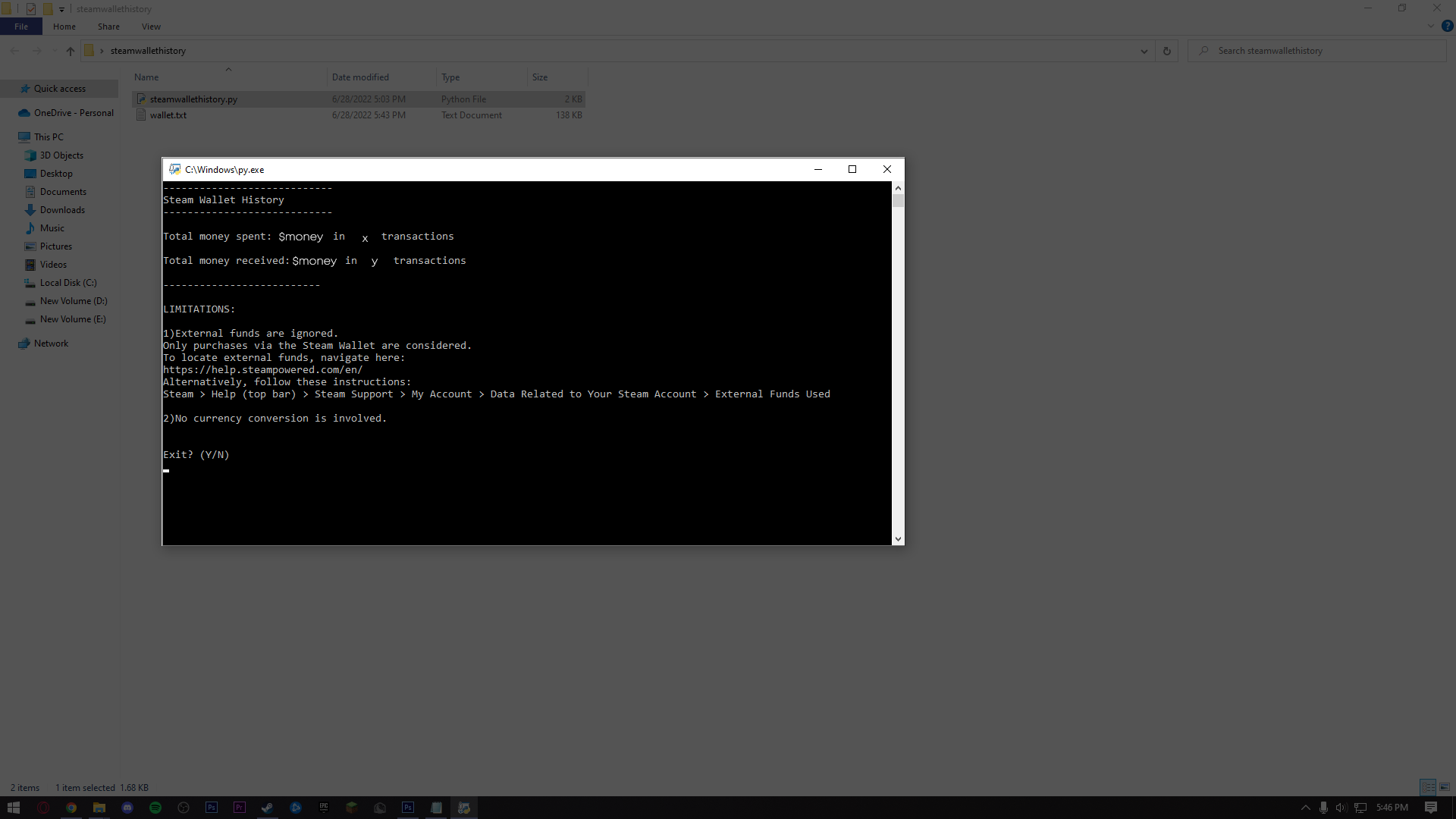This screenshot has height=819, width=1456.
Task: Open the View ribbon tab
Action: (151, 27)
